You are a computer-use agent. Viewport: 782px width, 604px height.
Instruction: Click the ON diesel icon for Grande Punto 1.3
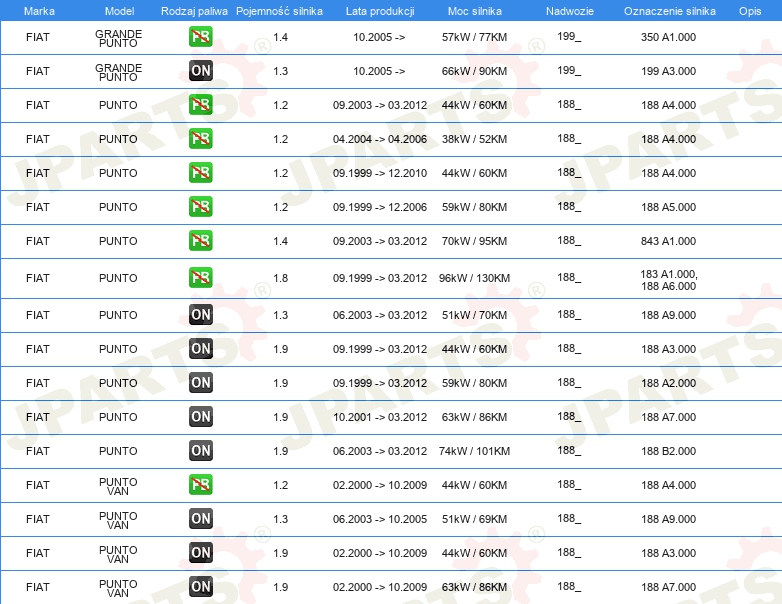click(x=200, y=70)
